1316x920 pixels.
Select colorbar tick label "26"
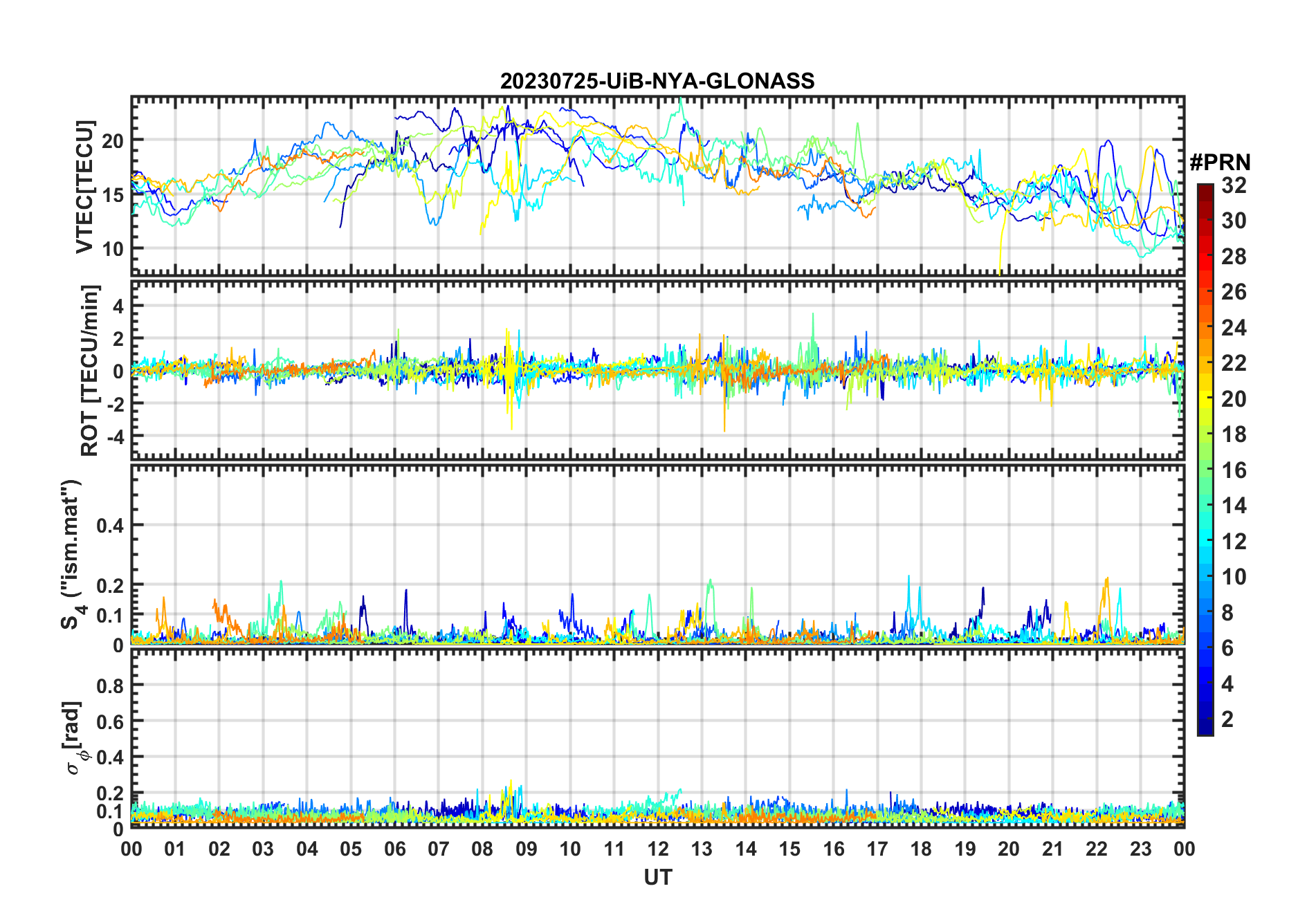click(1234, 292)
